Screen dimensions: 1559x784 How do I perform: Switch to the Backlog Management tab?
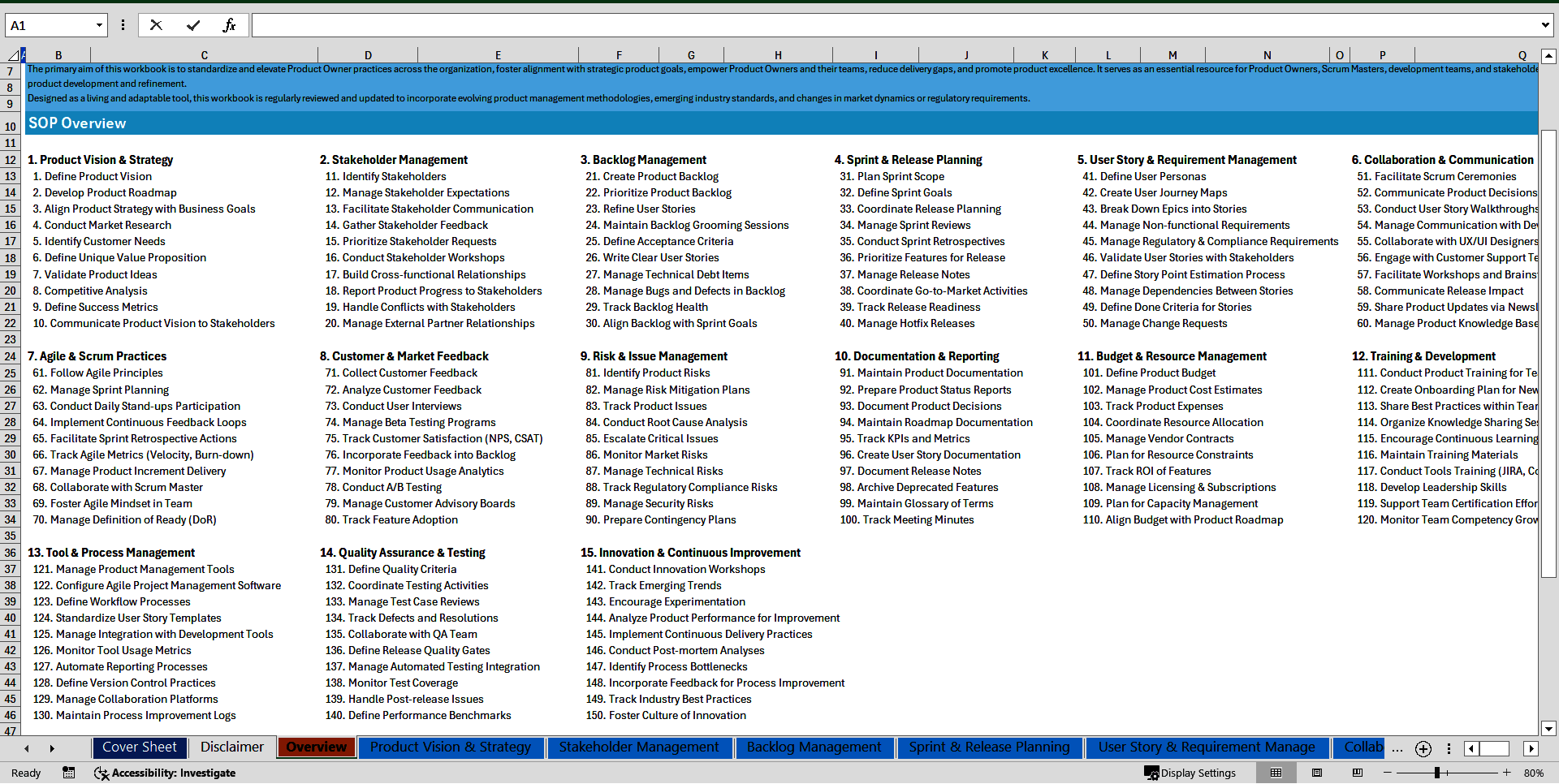tap(814, 747)
